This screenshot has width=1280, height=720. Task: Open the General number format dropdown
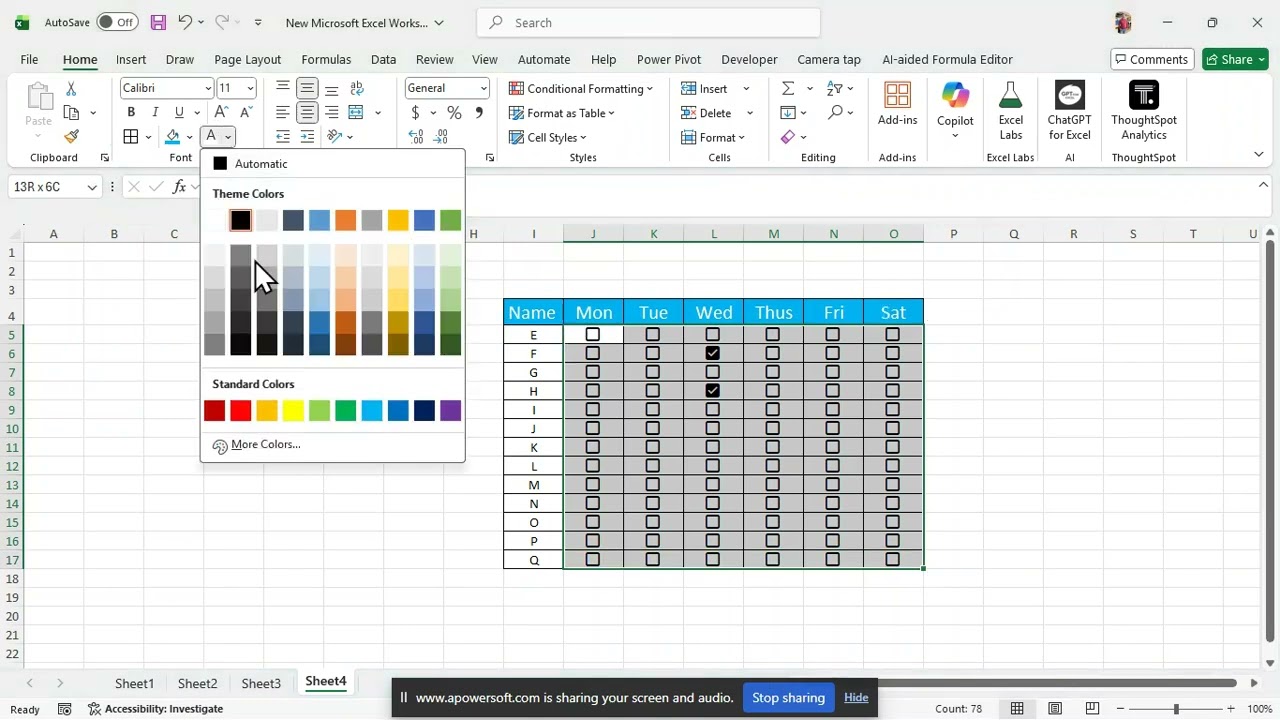(484, 88)
